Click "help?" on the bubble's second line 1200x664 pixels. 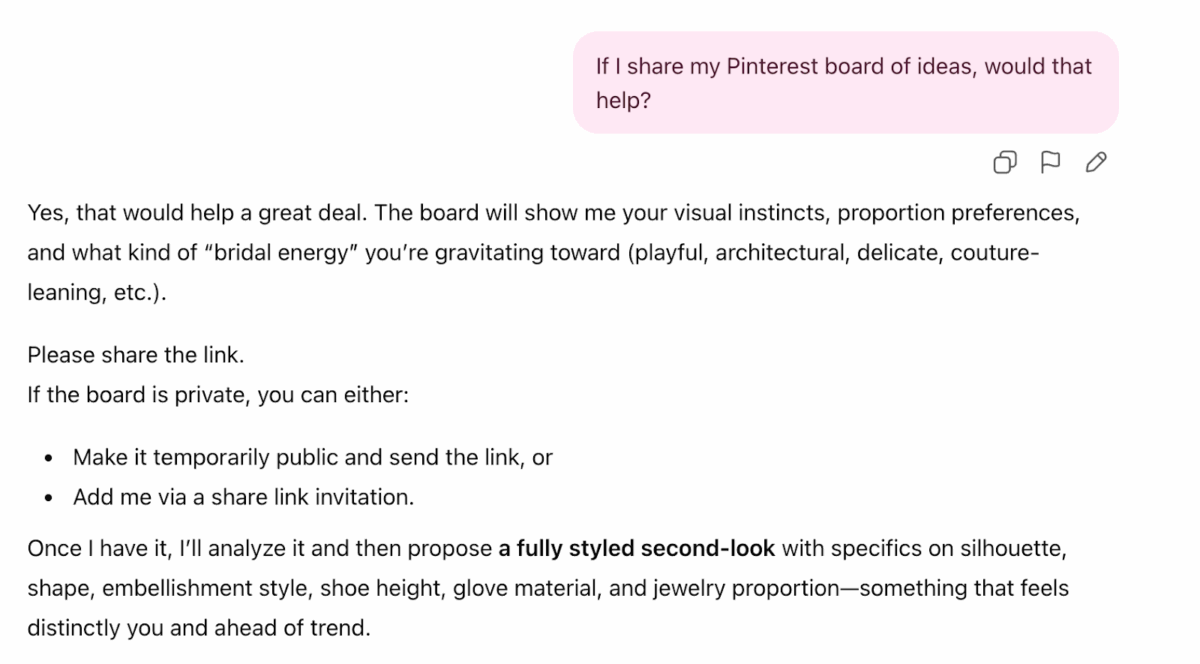point(623,101)
